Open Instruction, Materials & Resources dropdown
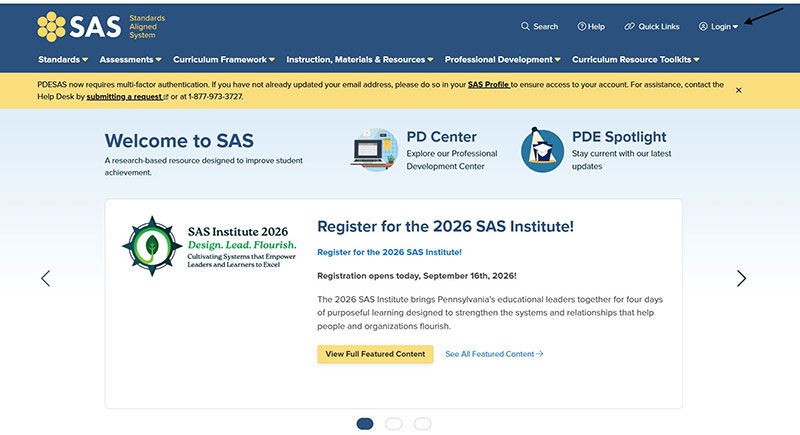 [x=360, y=60]
